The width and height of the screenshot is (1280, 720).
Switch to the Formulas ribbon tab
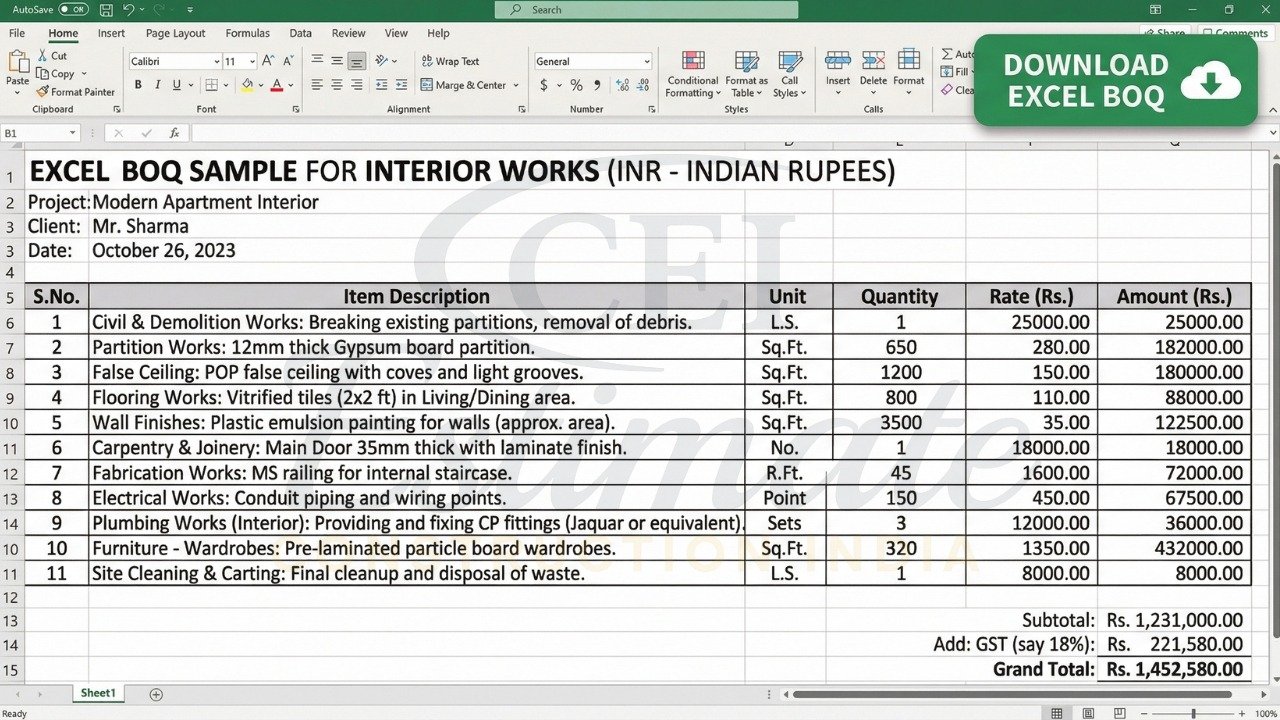pyautogui.click(x=247, y=33)
